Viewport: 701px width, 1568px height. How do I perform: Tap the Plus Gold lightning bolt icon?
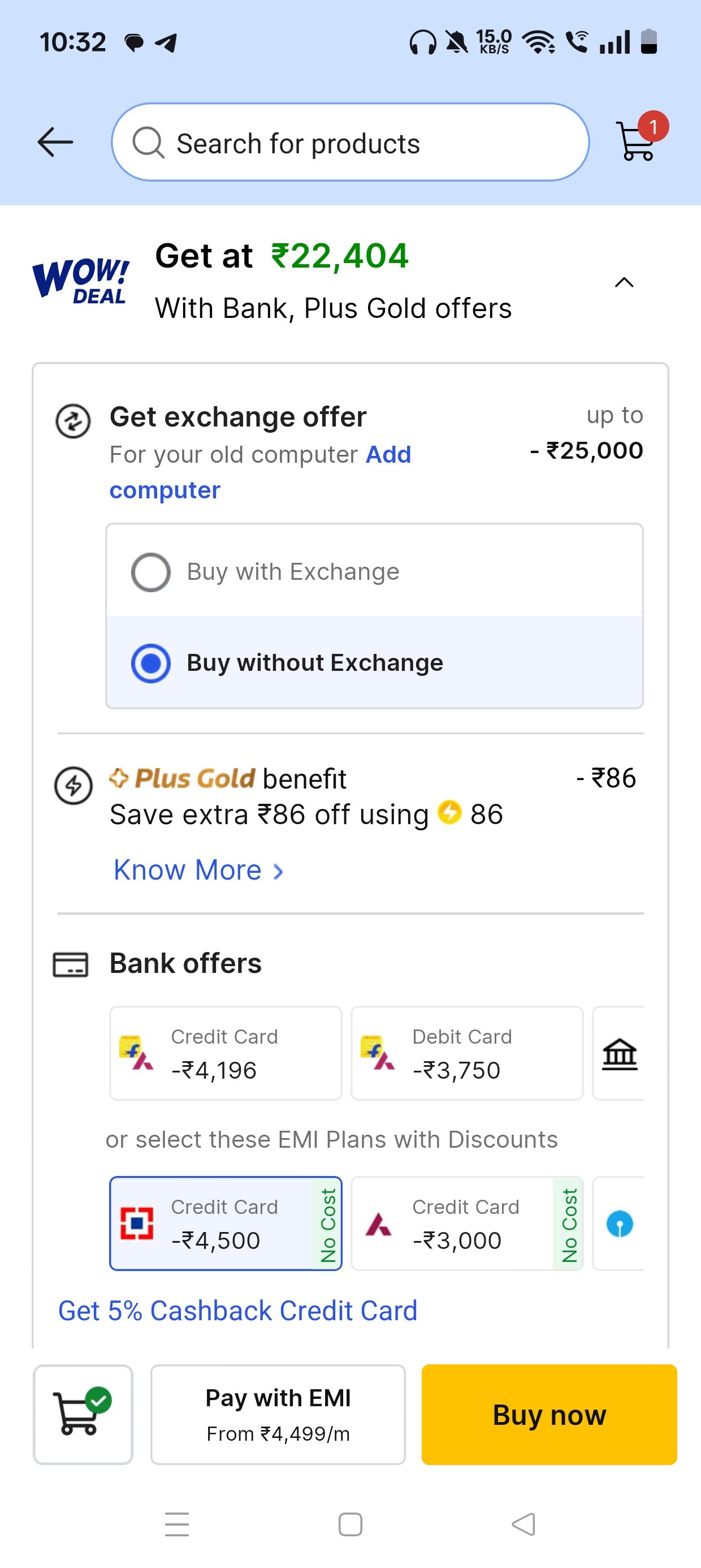73,785
